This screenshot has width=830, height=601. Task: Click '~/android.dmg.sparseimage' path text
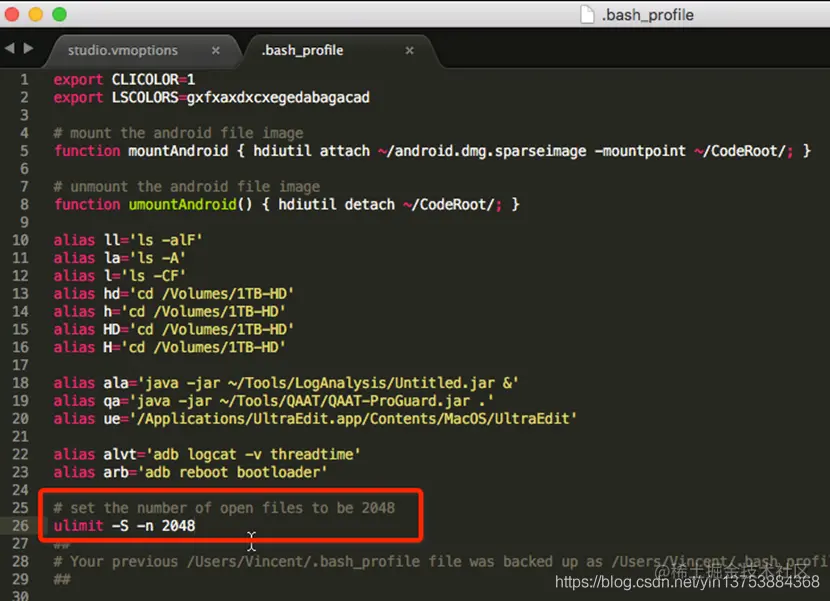(482, 151)
